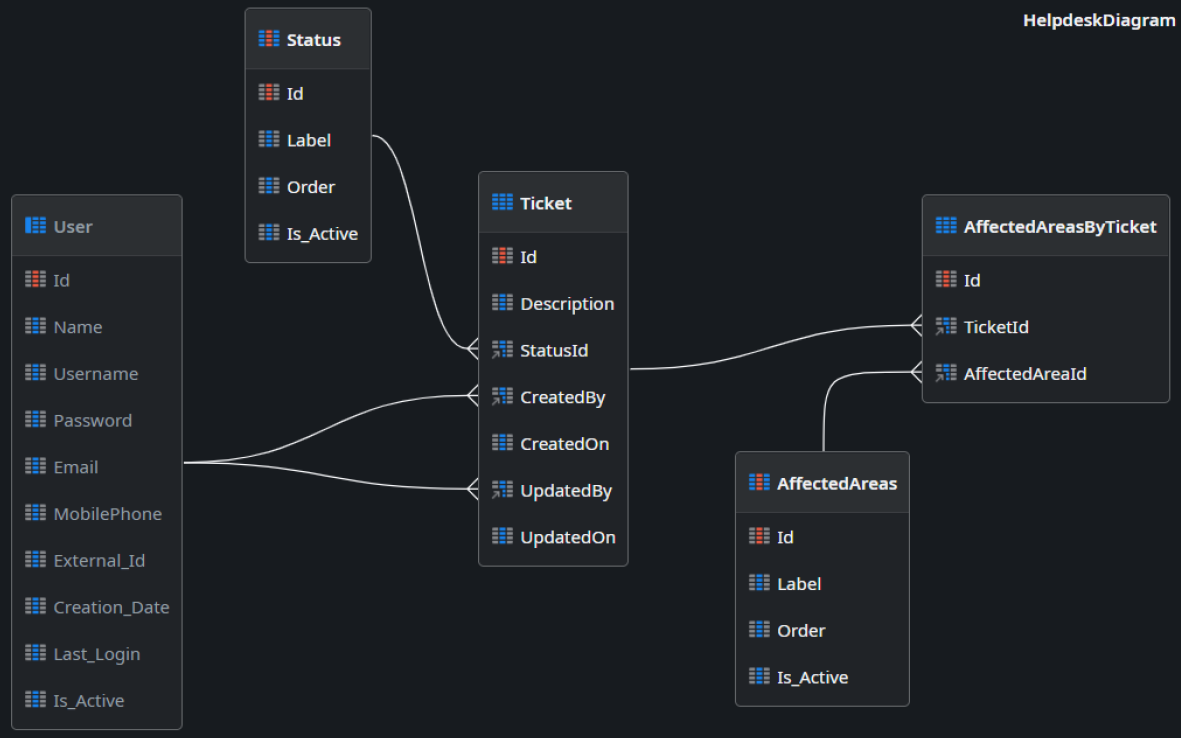Viewport: 1181px width, 738px height.
Task: Click the table icon beside the Ticket header
Action: pos(501,202)
